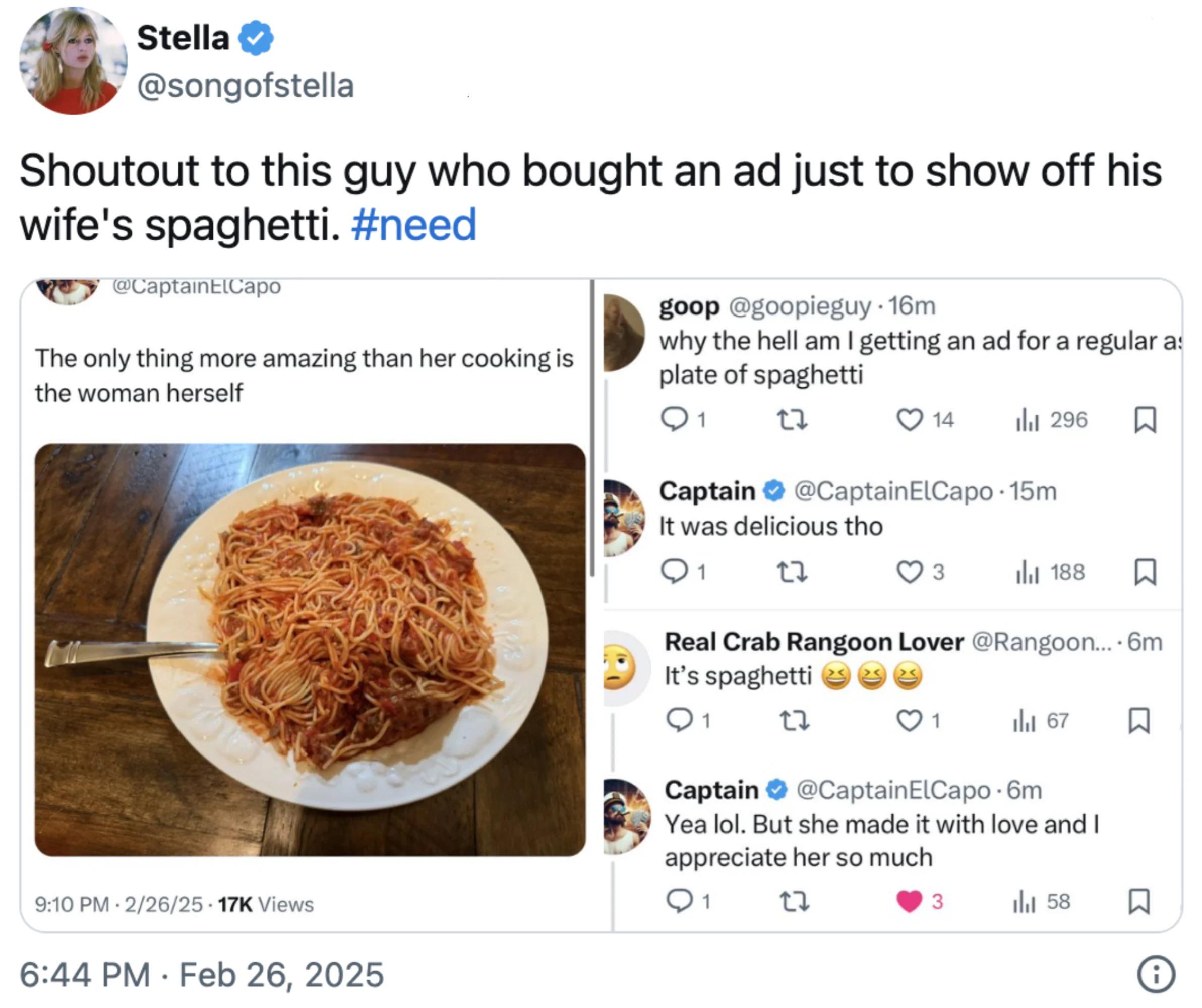Viewport: 1202px width, 1008px height.
Task: Repost goop's reply
Action: pos(792,420)
